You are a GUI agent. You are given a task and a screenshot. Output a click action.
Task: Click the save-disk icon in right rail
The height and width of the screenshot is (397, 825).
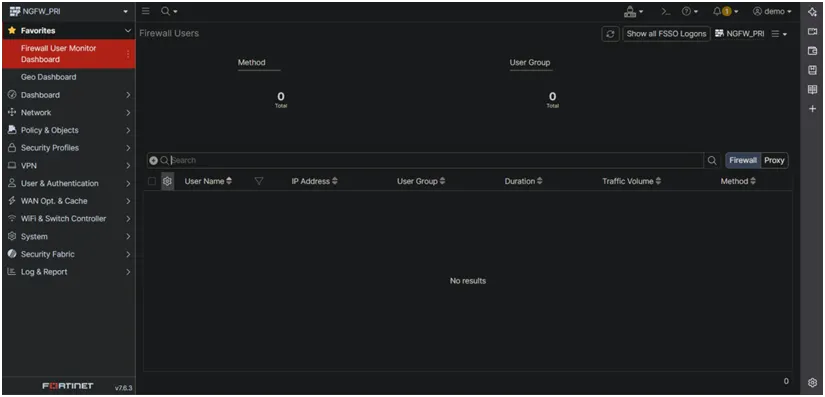[x=812, y=70]
